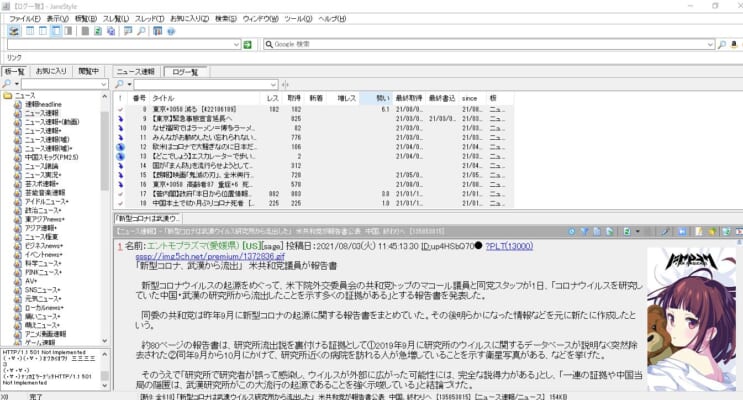Expand the board tree search field dropdown
The width and height of the screenshot is (743, 400).
pyautogui.click(x=105, y=85)
